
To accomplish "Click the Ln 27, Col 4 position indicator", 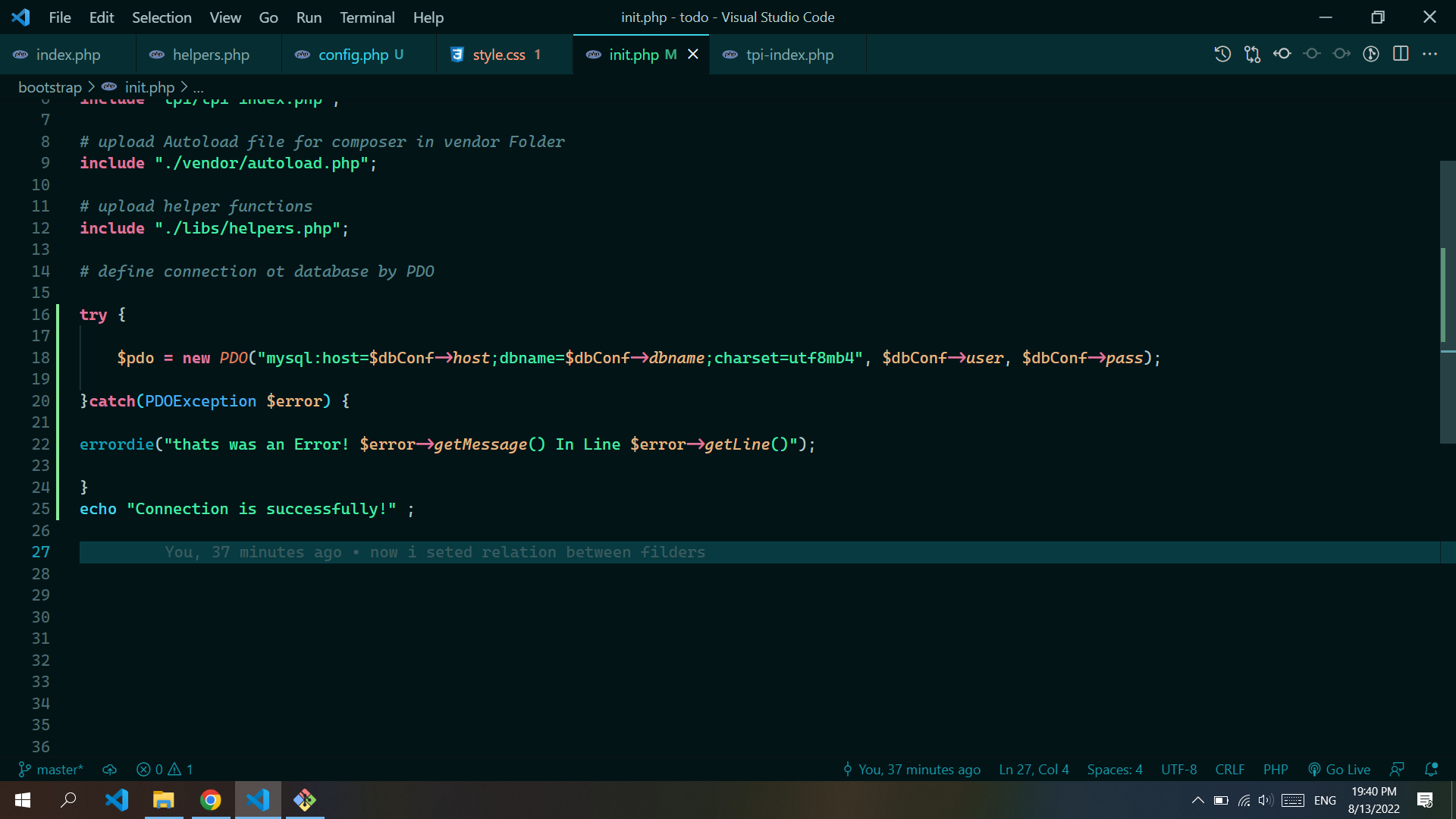I will tap(1034, 769).
